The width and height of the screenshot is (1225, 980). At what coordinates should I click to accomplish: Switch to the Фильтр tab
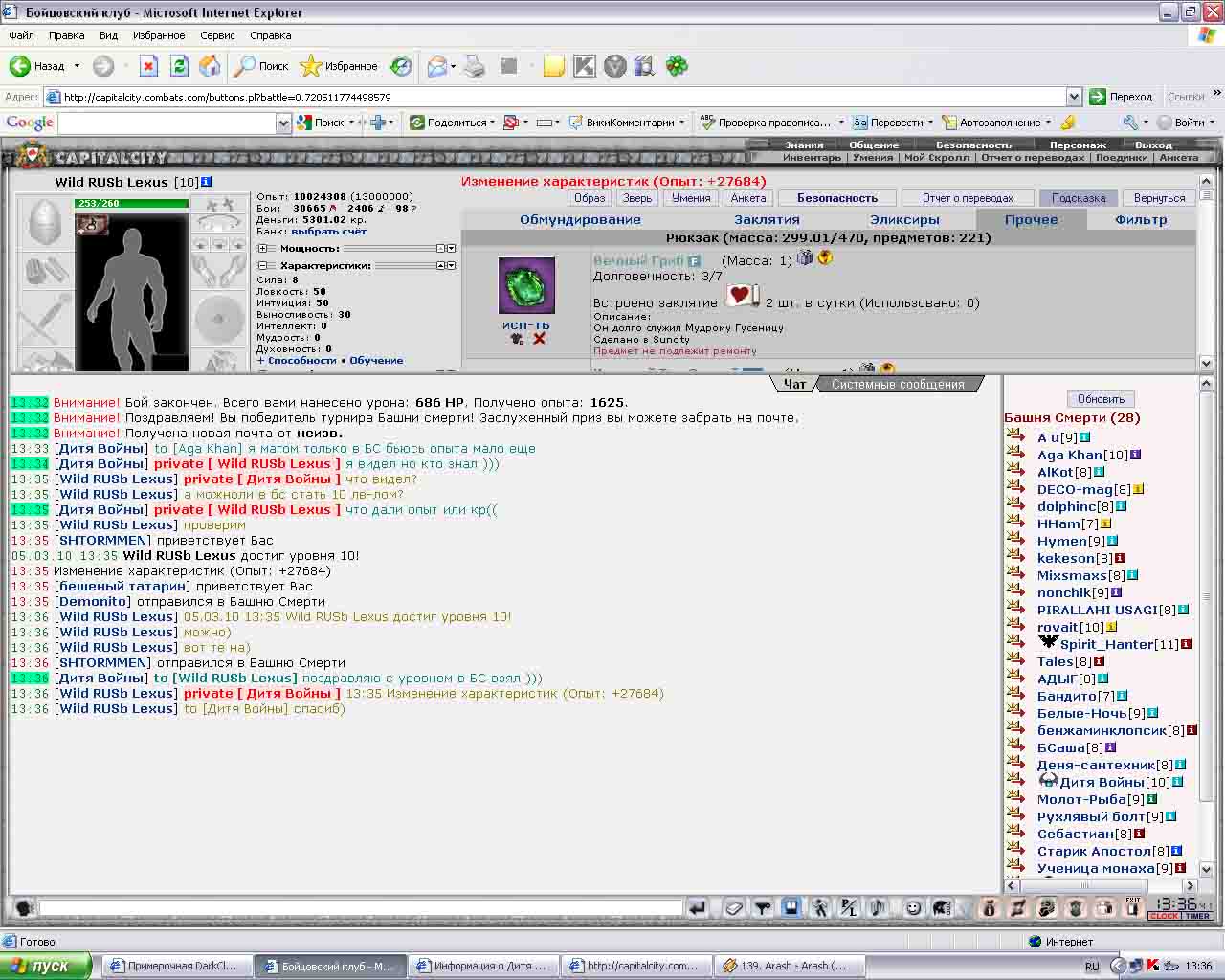tap(1141, 219)
